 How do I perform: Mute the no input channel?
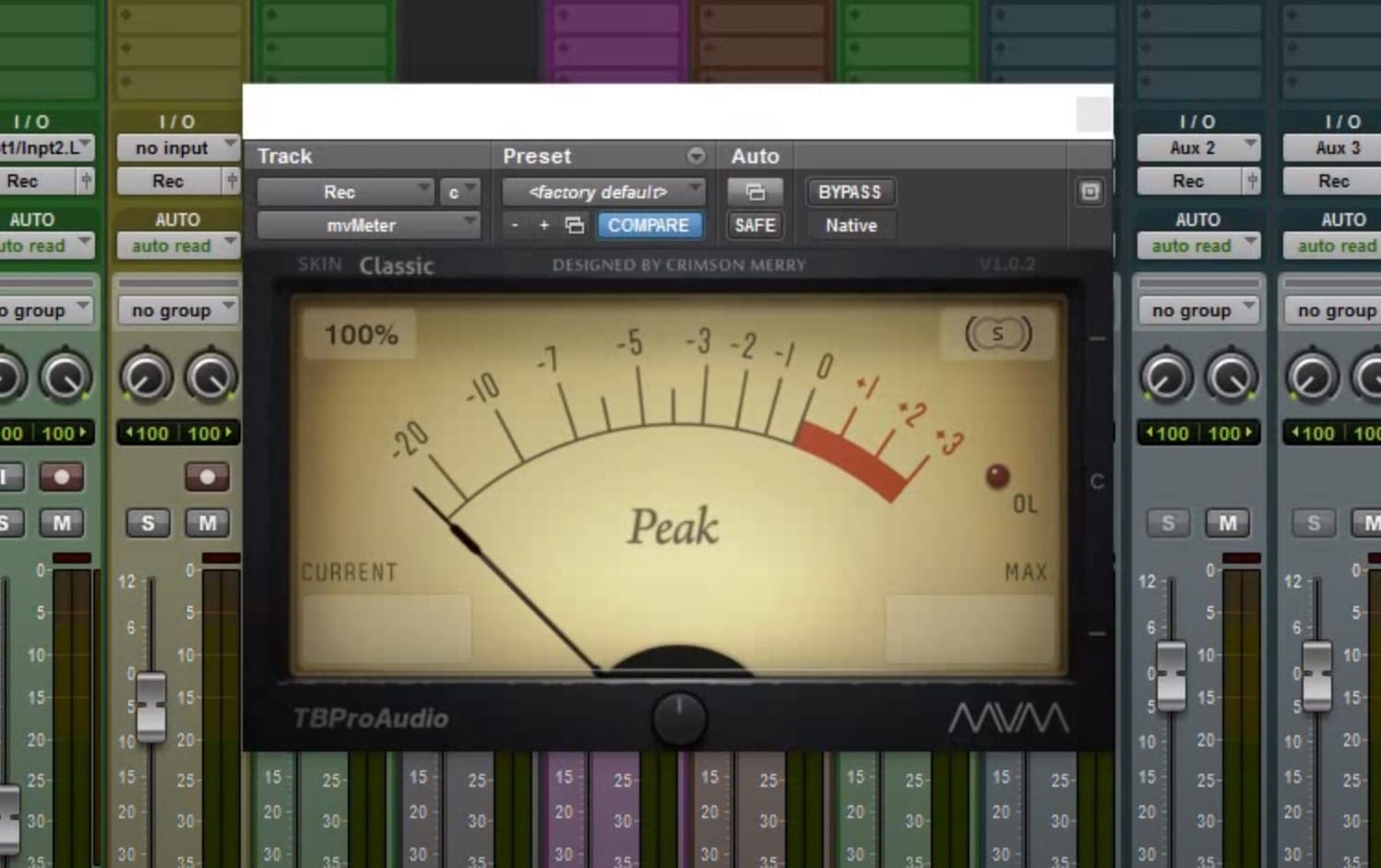207,523
